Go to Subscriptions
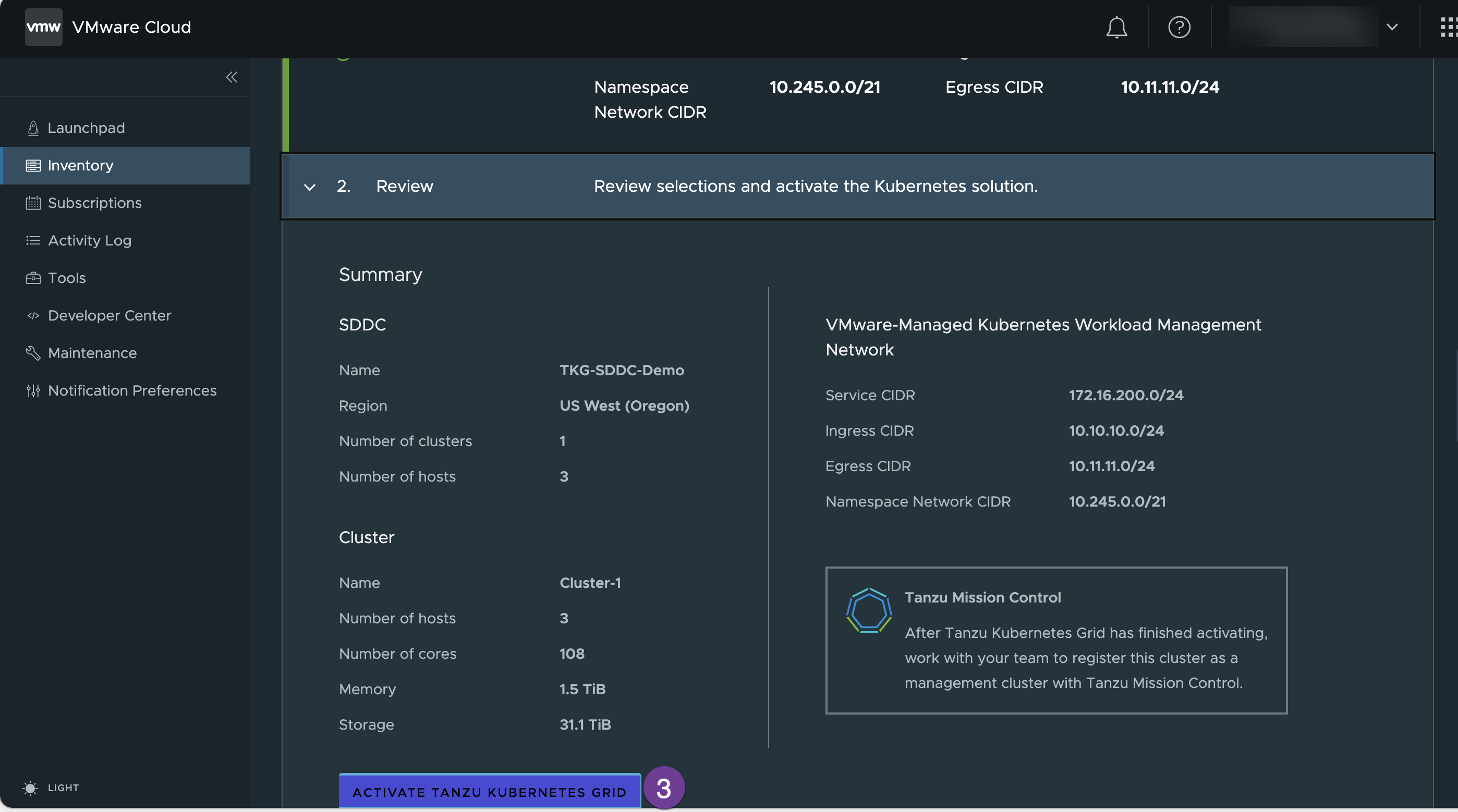 point(126,203)
